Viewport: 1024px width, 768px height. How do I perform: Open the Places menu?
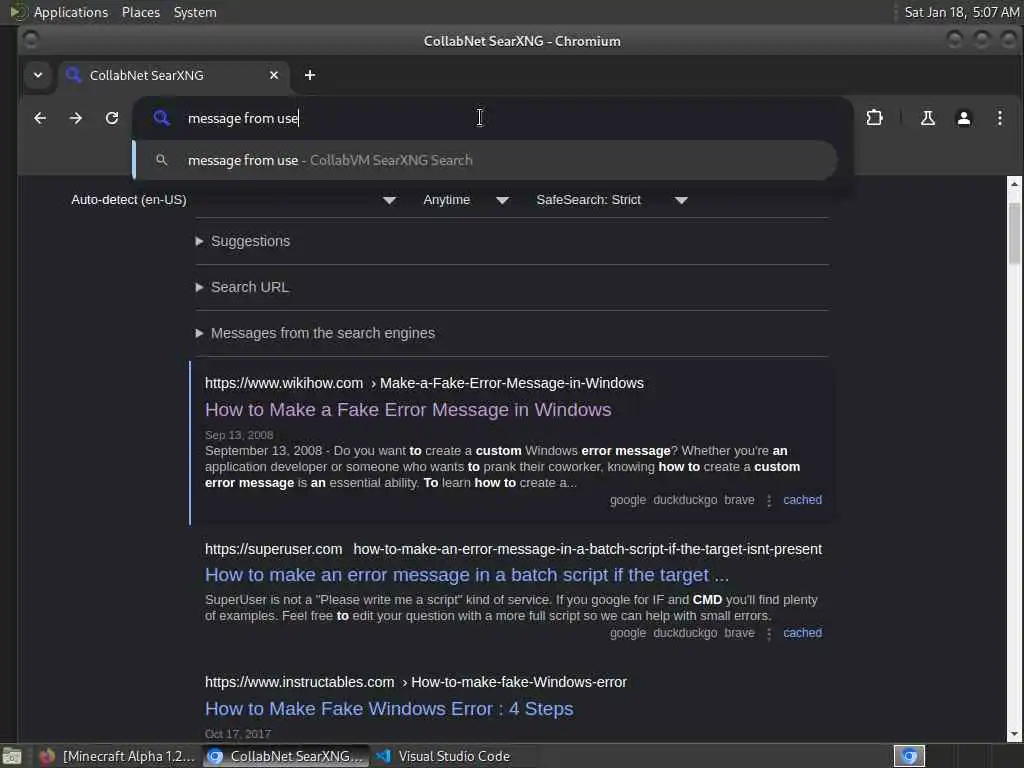pos(141,12)
